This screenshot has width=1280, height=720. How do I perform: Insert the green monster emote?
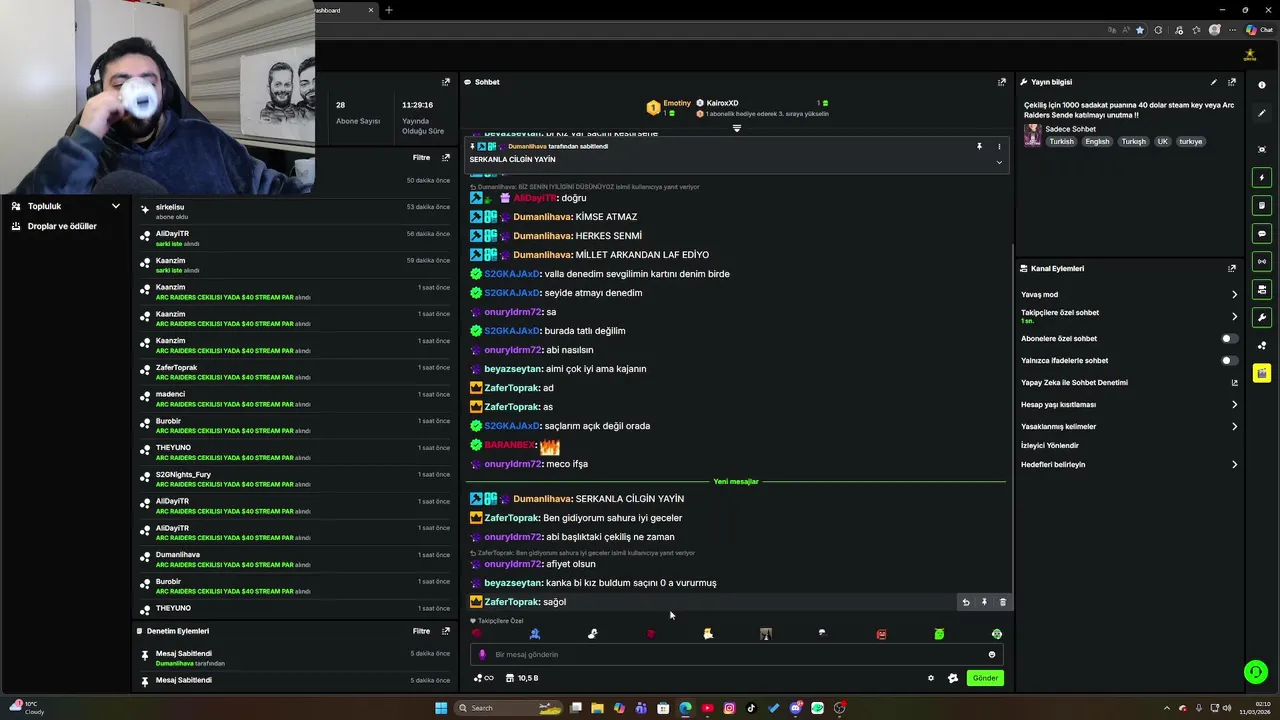[939, 634]
